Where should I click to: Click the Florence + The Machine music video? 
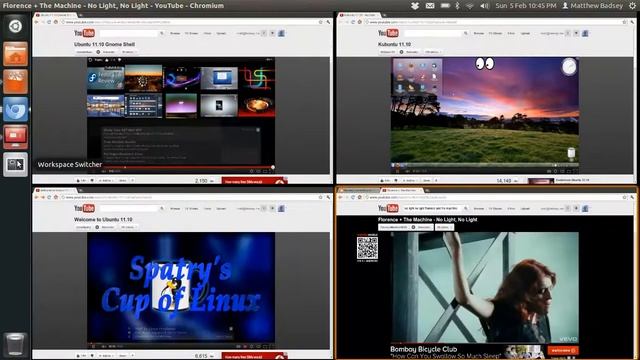[x=484, y=287]
